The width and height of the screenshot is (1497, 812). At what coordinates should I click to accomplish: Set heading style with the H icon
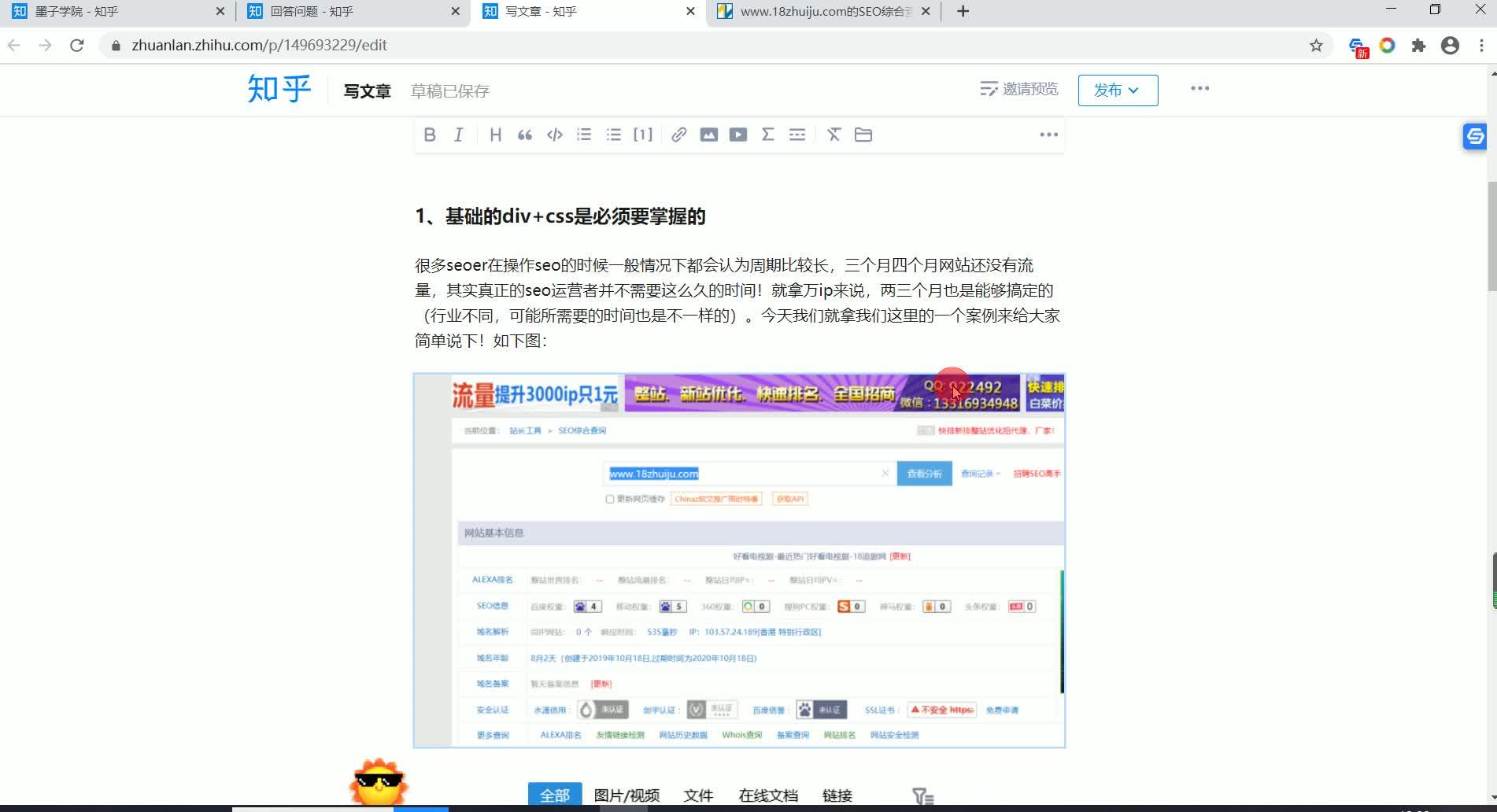tap(495, 135)
